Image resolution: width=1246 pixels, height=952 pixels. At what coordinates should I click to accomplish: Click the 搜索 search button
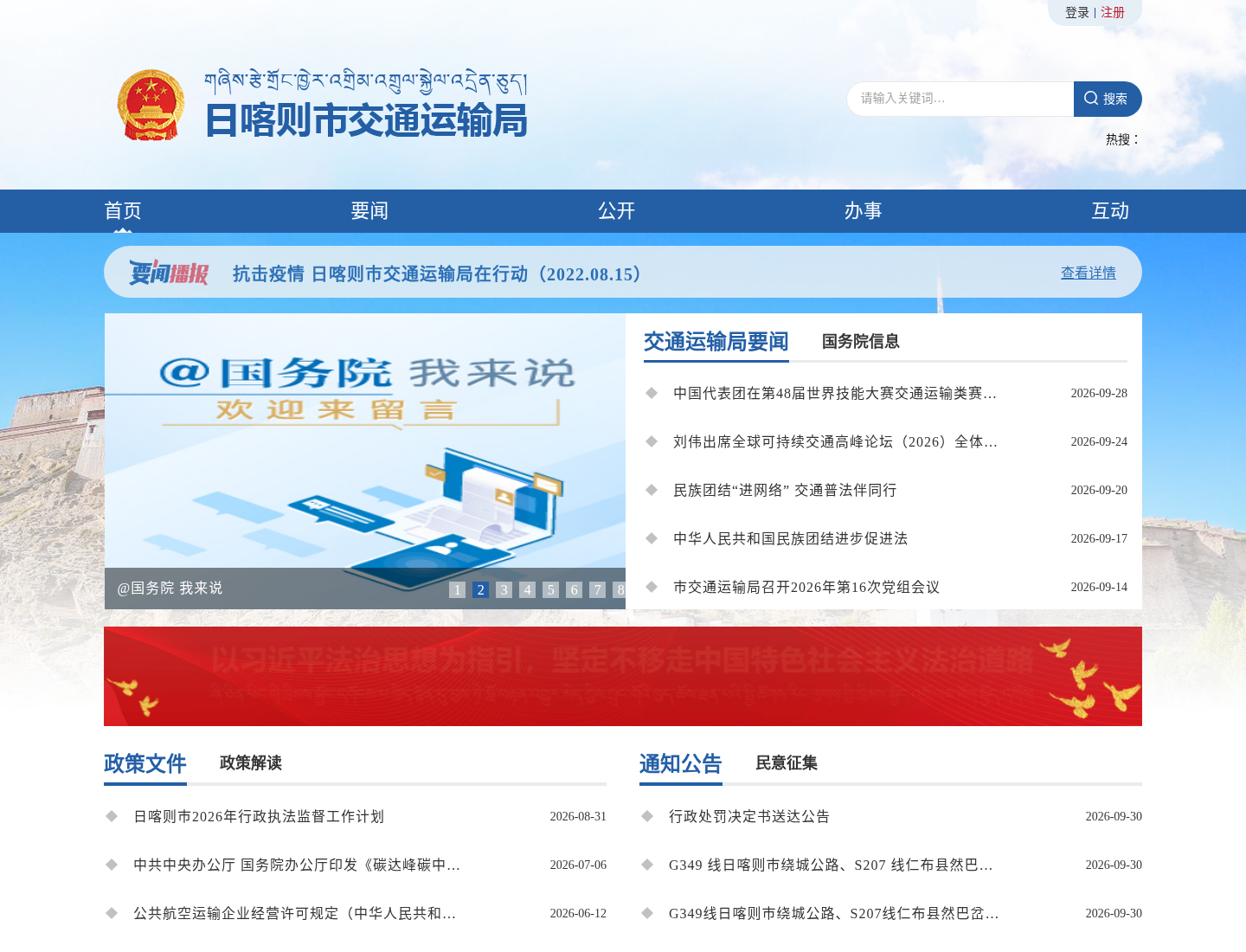(1108, 99)
